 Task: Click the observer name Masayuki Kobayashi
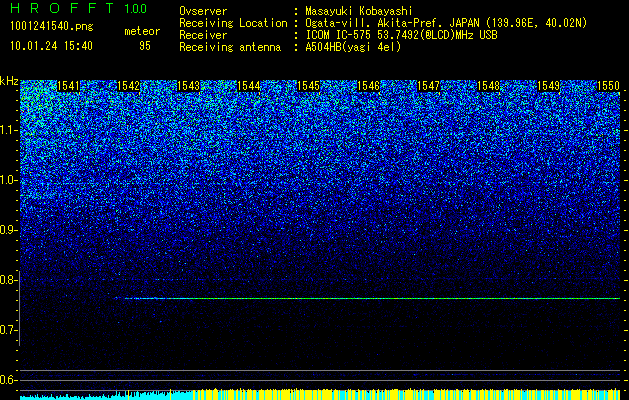359,11
